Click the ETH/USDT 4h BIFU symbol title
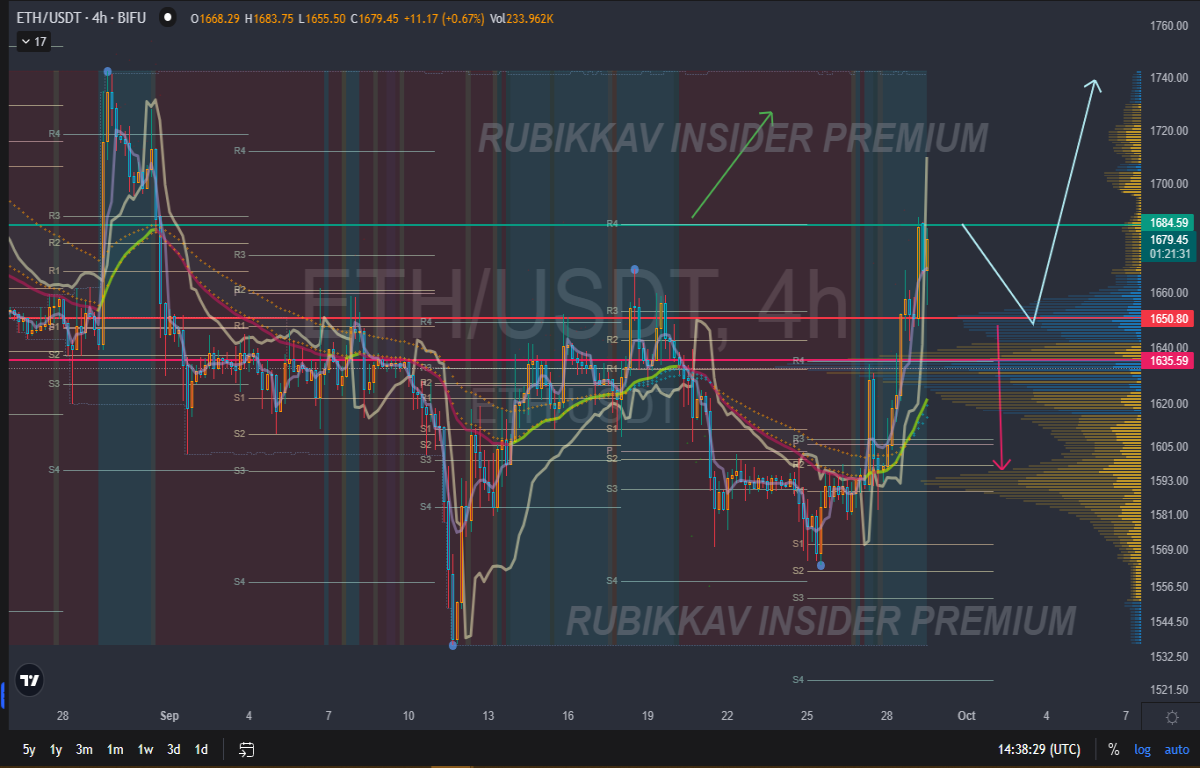This screenshot has height=768, width=1200. coord(81,17)
